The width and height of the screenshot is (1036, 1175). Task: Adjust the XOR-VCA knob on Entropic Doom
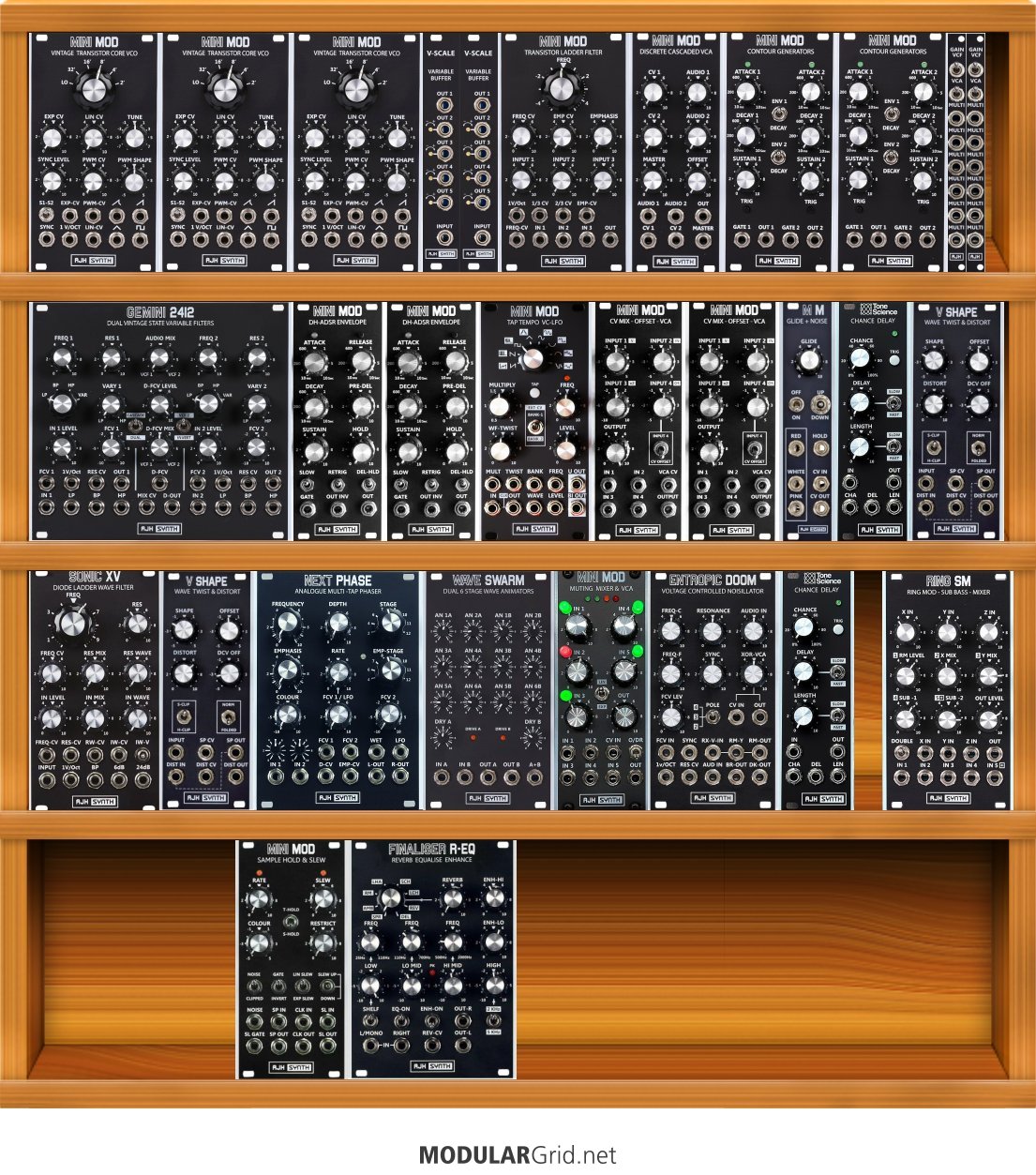(x=754, y=673)
